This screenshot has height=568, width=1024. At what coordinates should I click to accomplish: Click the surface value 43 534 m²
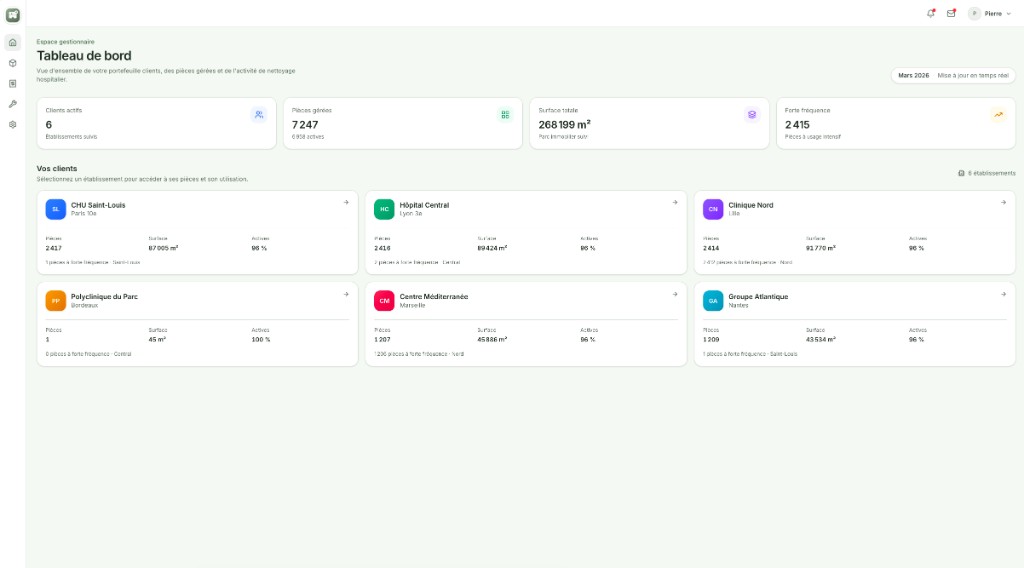(821, 339)
